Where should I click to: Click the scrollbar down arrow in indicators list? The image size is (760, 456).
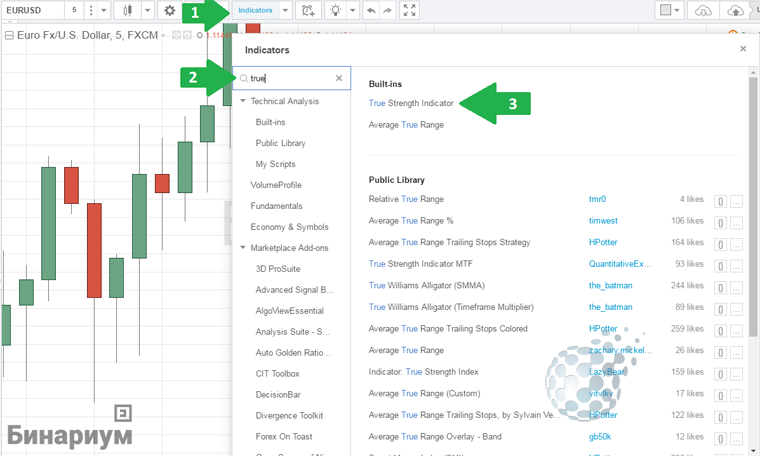pos(753,451)
